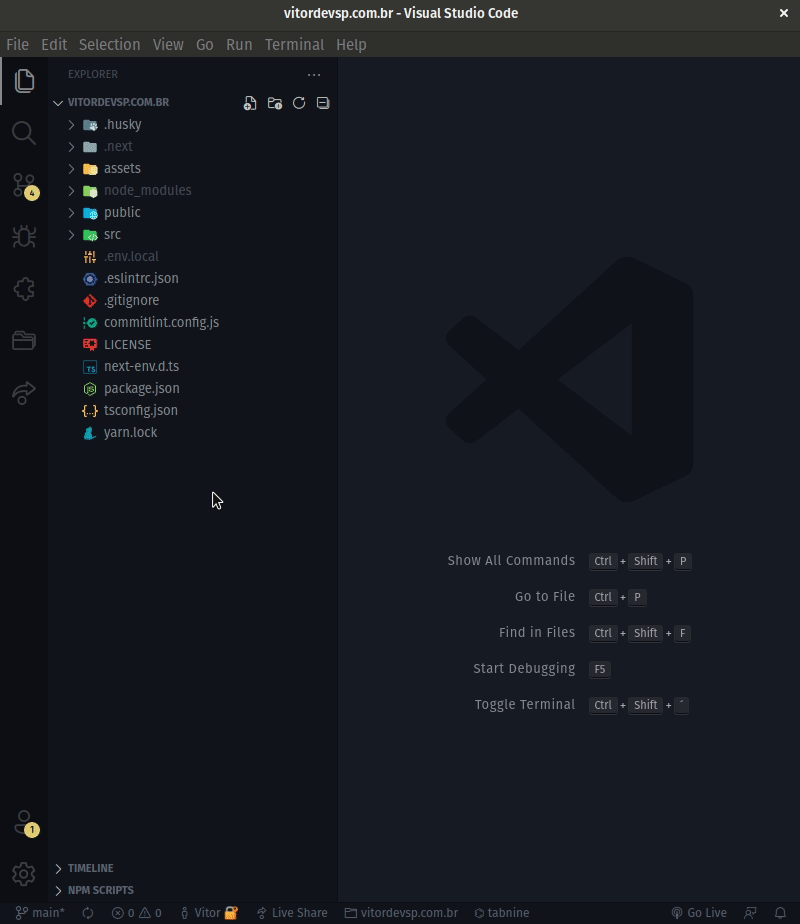
Task: Refresh the Explorer file tree
Action: click(299, 103)
